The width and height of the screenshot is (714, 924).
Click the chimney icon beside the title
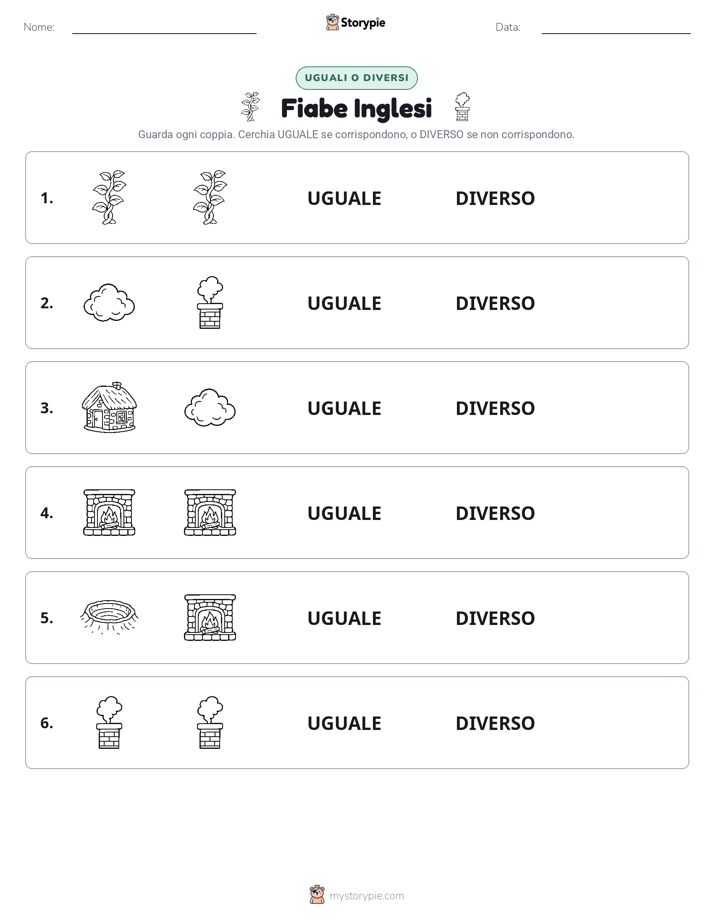pyautogui.click(x=462, y=107)
